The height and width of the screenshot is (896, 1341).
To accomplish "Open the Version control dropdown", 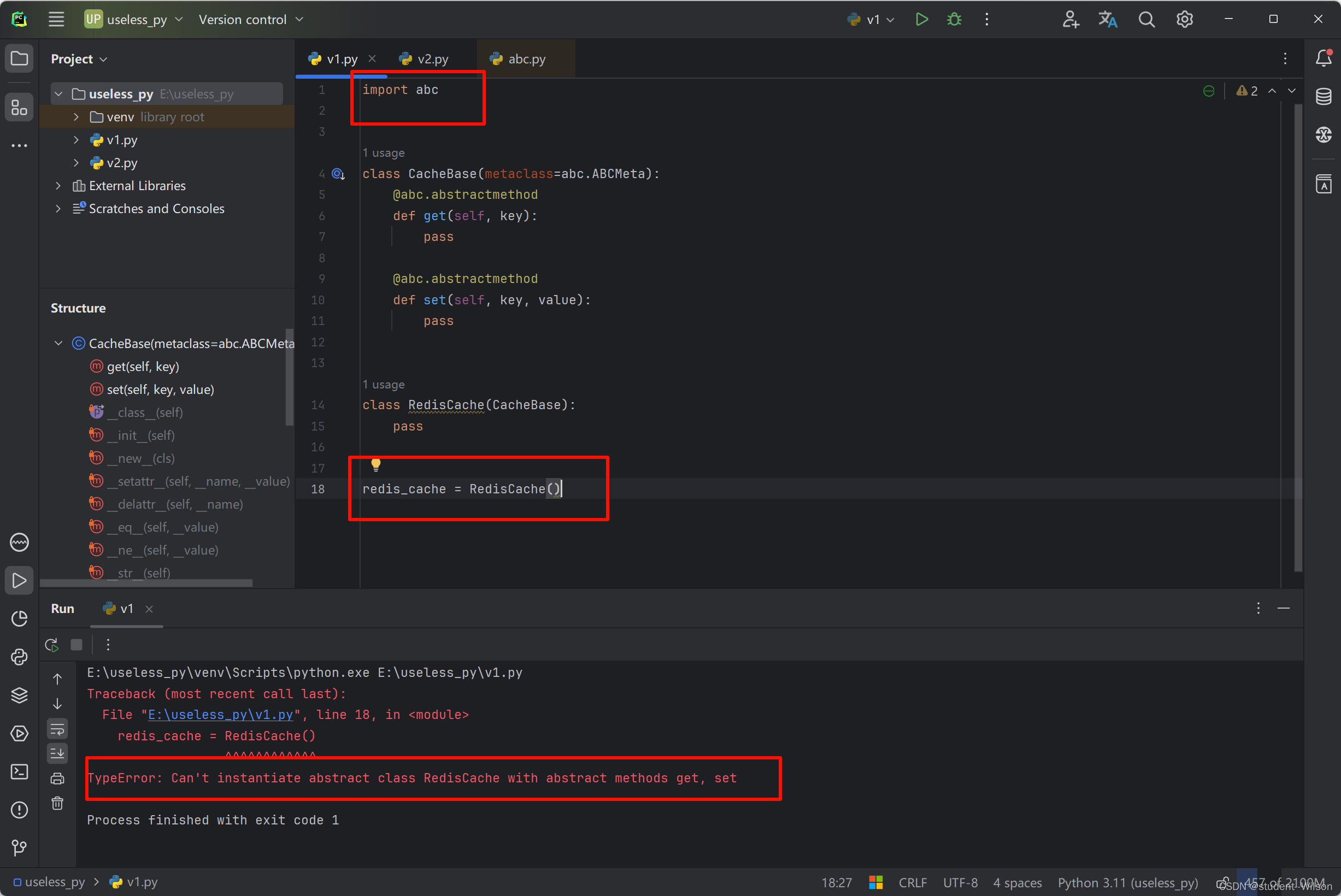I will pos(250,20).
